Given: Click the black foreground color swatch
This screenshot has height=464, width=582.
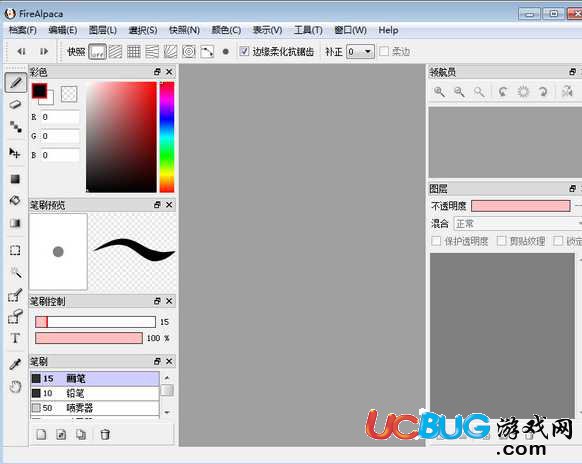Looking at the screenshot, I should tap(39, 91).
